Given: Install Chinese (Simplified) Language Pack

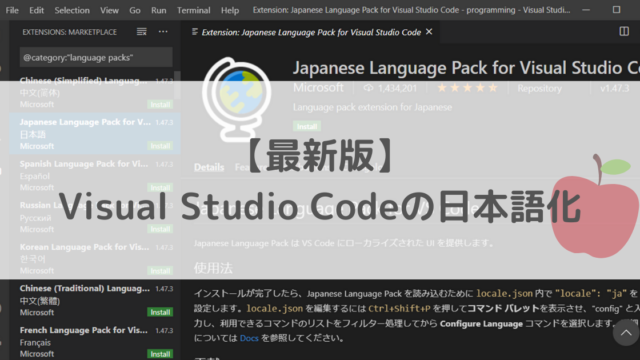Looking at the screenshot, I should click(160, 104).
